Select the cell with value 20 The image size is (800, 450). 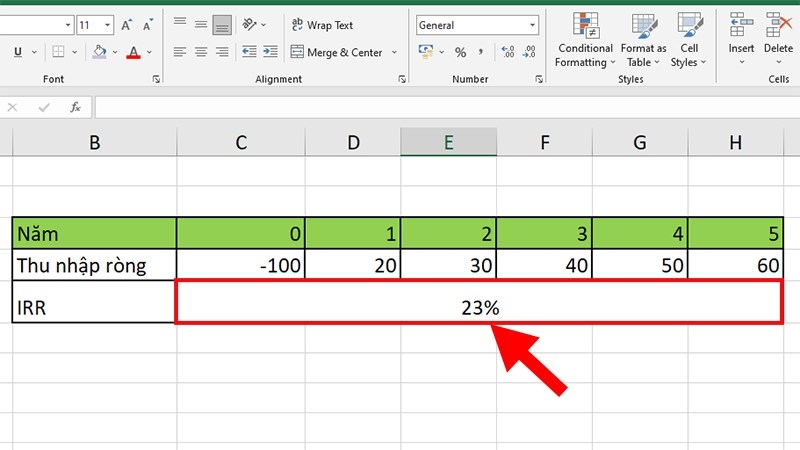point(353,265)
